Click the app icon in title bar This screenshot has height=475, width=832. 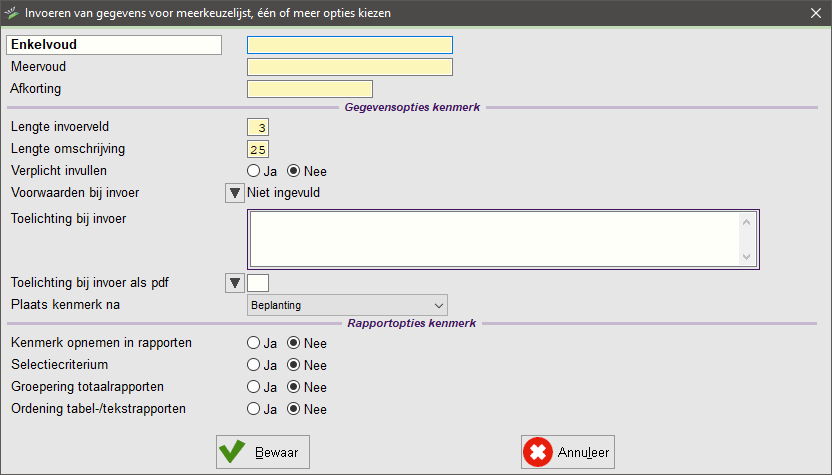12,13
